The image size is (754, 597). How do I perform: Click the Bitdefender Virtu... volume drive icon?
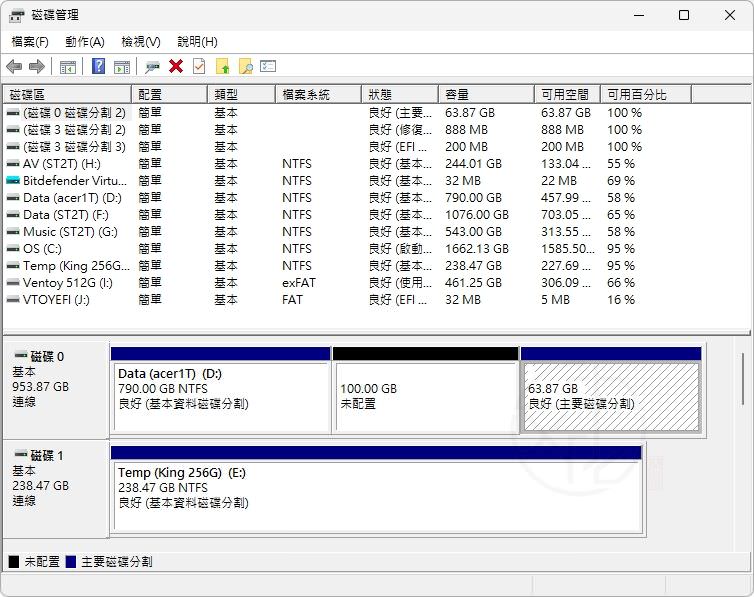[x=13, y=181]
